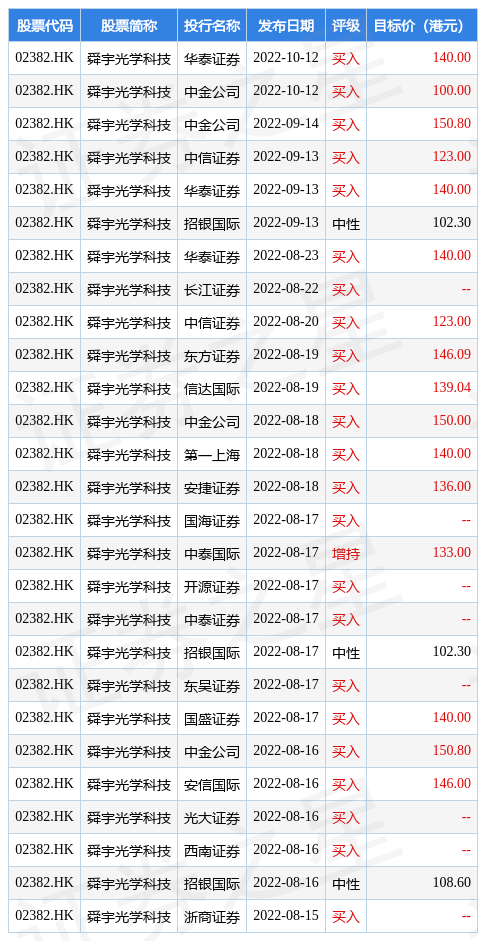
Task: Select the 安捷证券 institution cell
Action: [x=212, y=487]
